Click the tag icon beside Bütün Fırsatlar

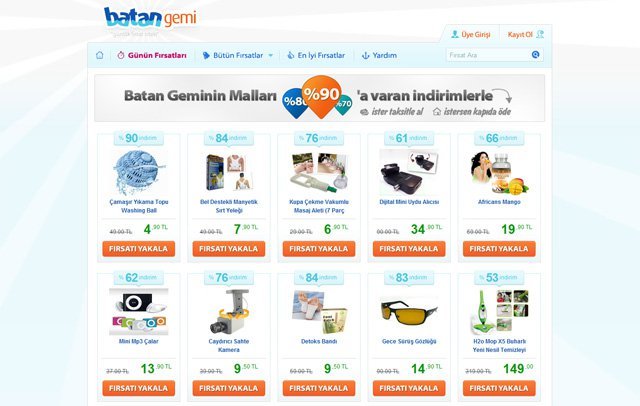pos(206,55)
